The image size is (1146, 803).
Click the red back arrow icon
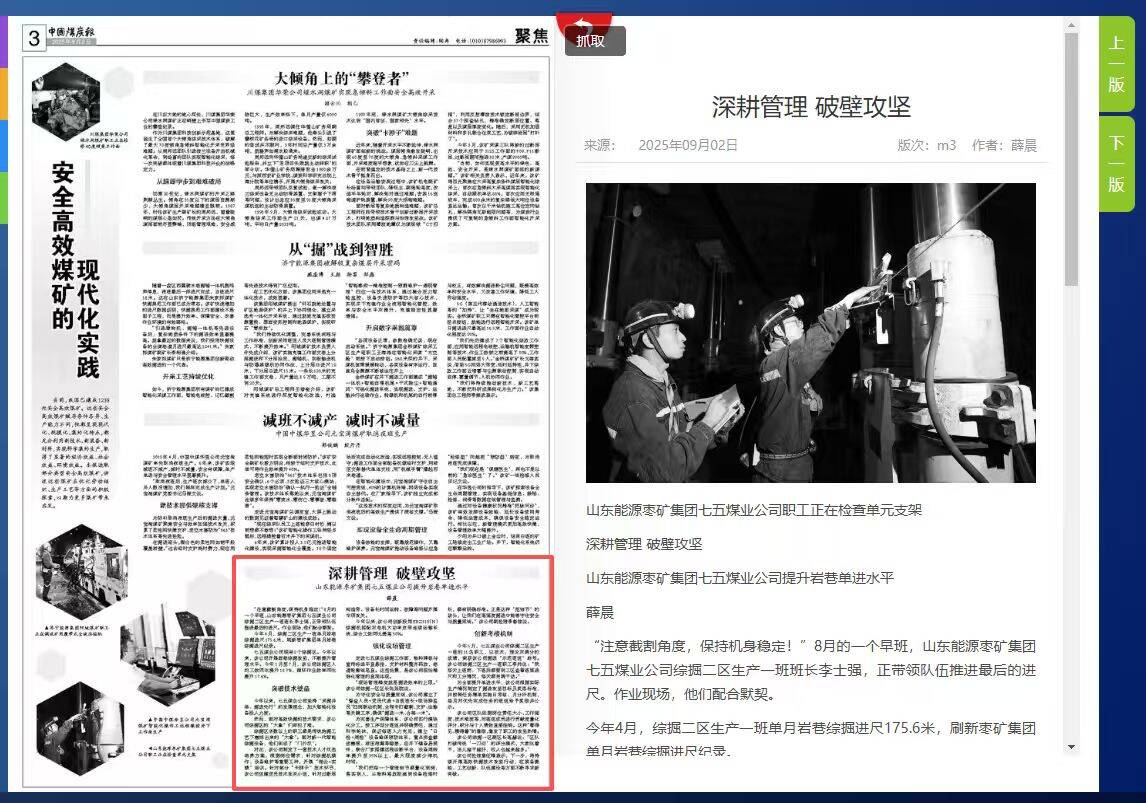tap(584, 23)
